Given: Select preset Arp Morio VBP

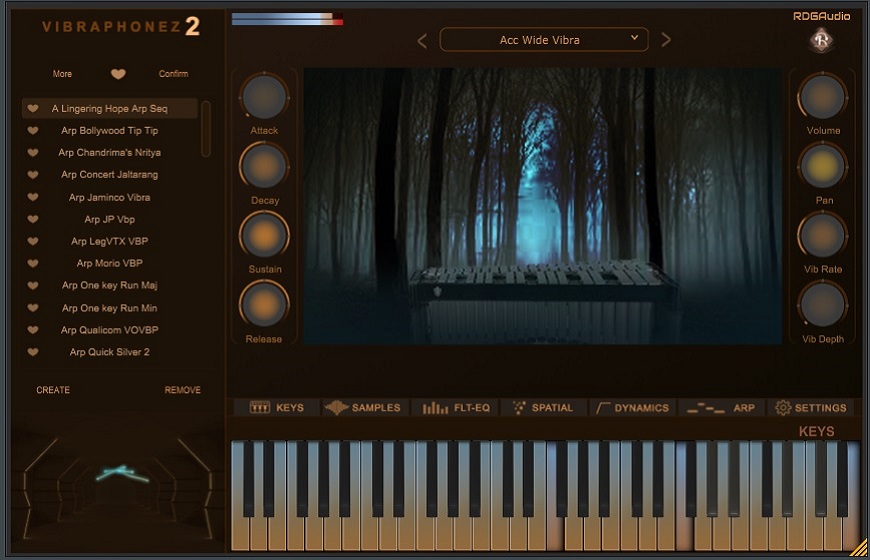Looking at the screenshot, I should 109,263.
